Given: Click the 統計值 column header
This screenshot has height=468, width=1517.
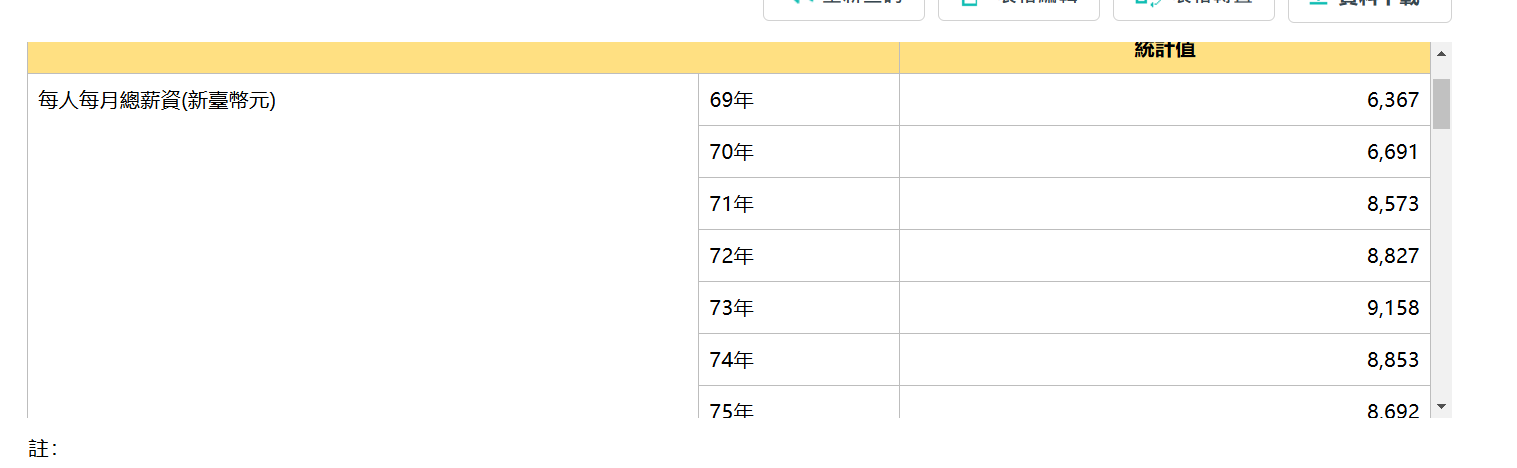Looking at the screenshot, I should tap(1165, 51).
